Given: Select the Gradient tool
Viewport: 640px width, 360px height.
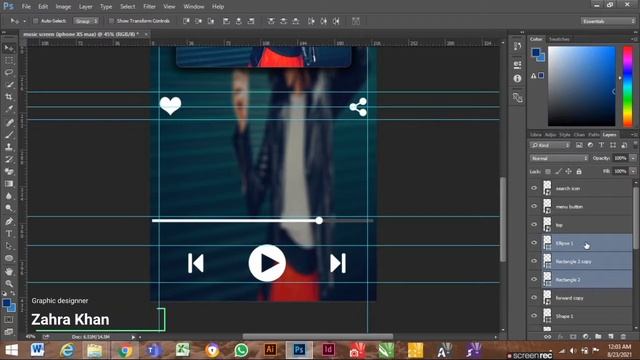Looking at the screenshot, I should coord(9,184).
